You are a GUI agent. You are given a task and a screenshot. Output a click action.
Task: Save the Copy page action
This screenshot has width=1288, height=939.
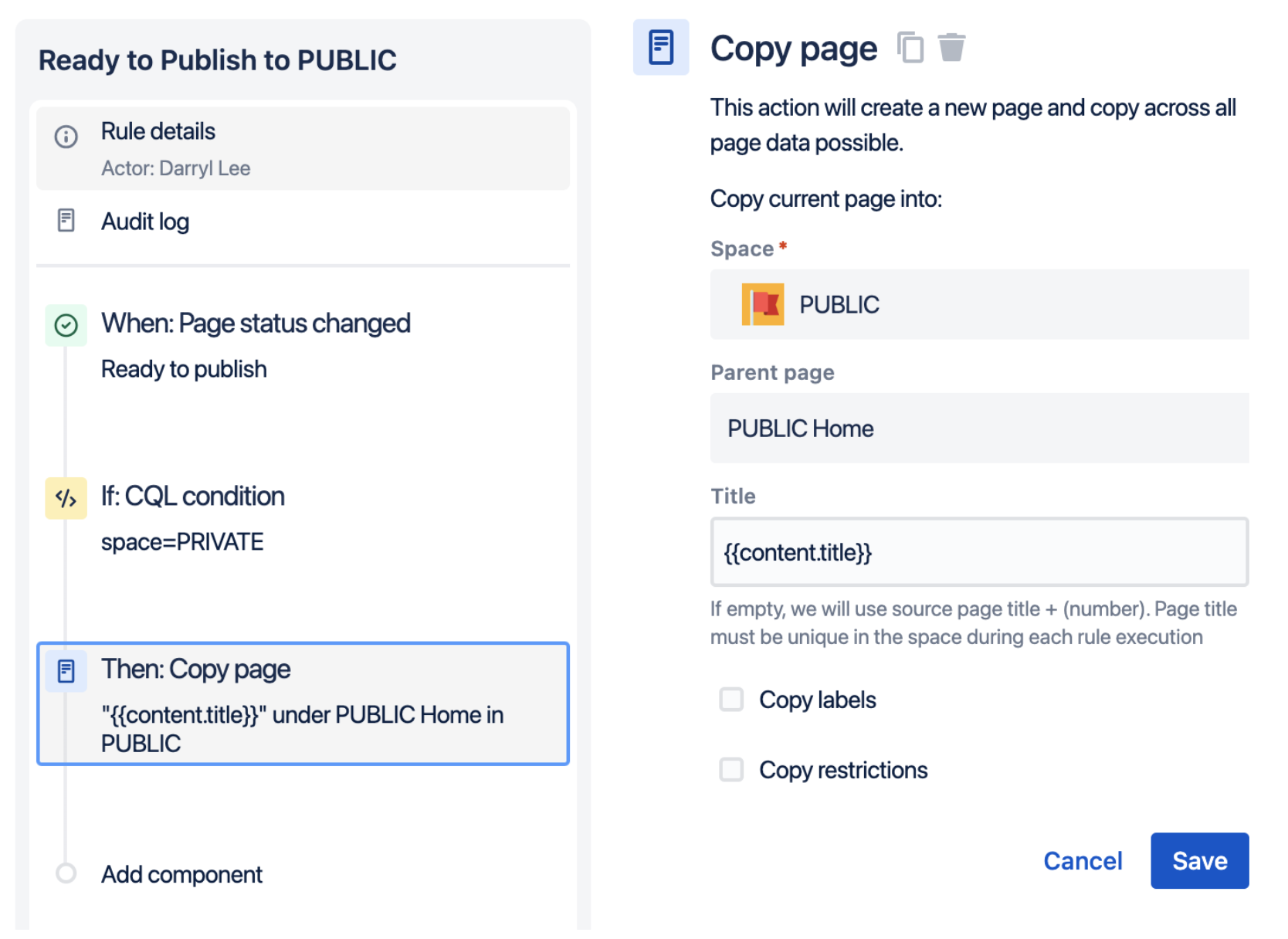1199,860
